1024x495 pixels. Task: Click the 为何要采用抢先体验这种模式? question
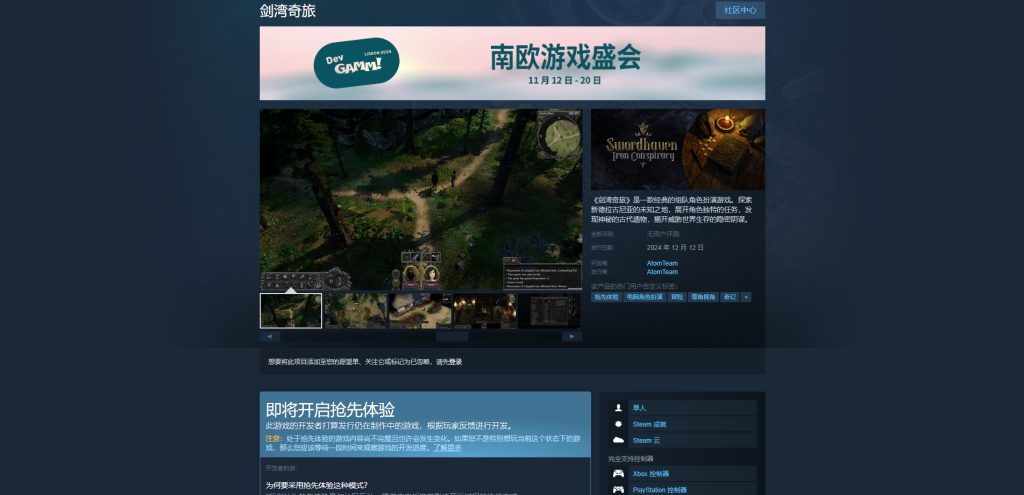[x=317, y=485]
